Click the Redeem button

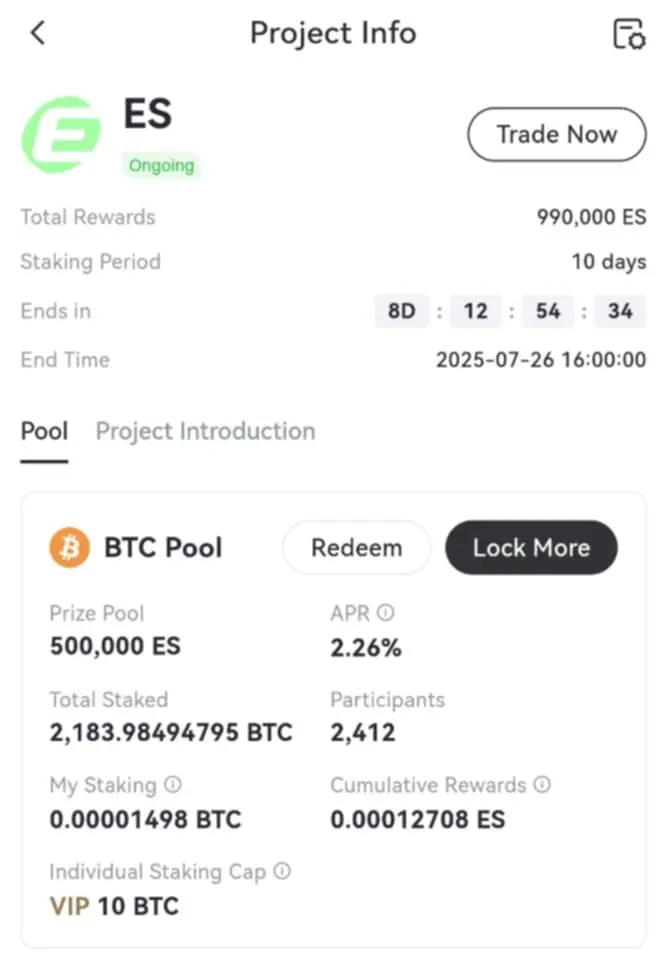356,548
